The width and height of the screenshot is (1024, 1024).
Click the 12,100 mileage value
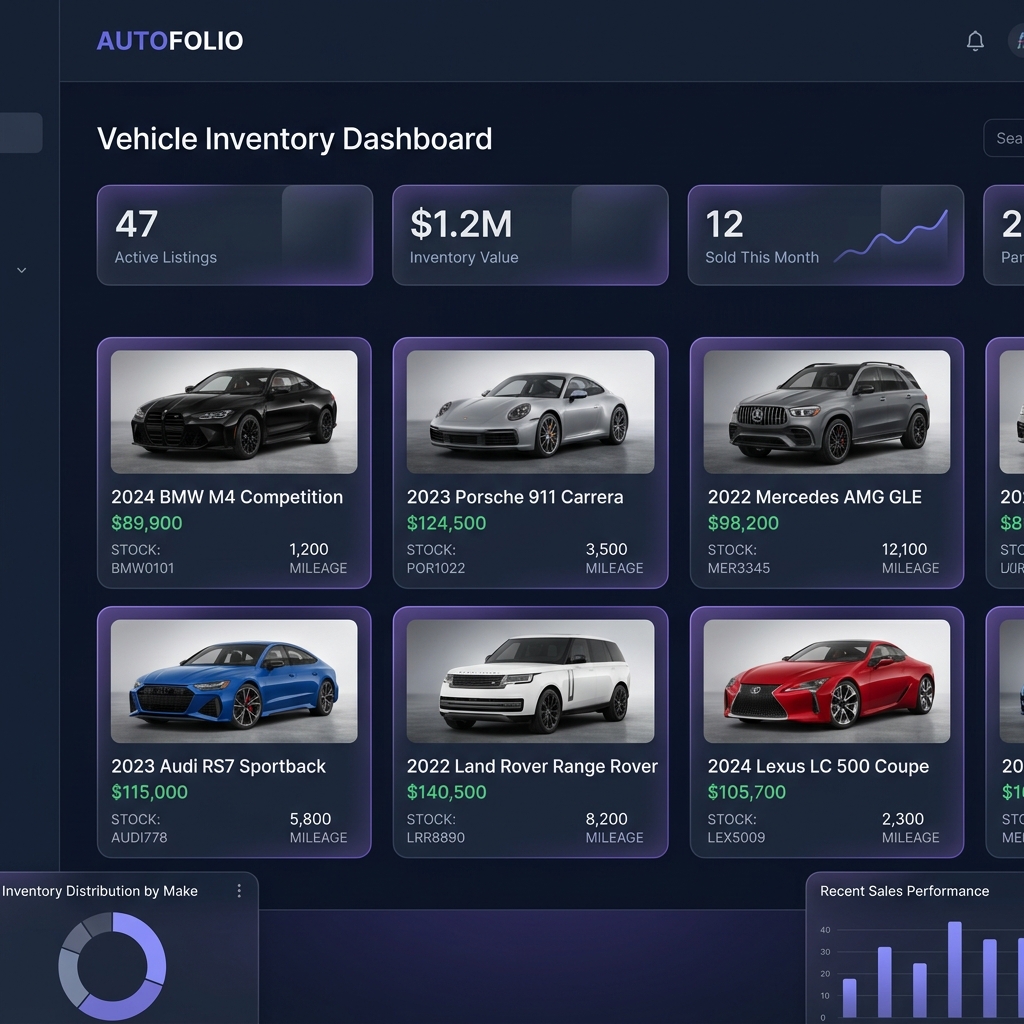[x=904, y=549]
